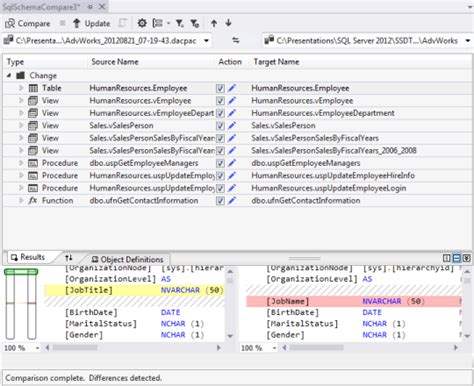The image size is (474, 386).
Task: Click the left pane scroll down arrow
Action: pos(230,336)
